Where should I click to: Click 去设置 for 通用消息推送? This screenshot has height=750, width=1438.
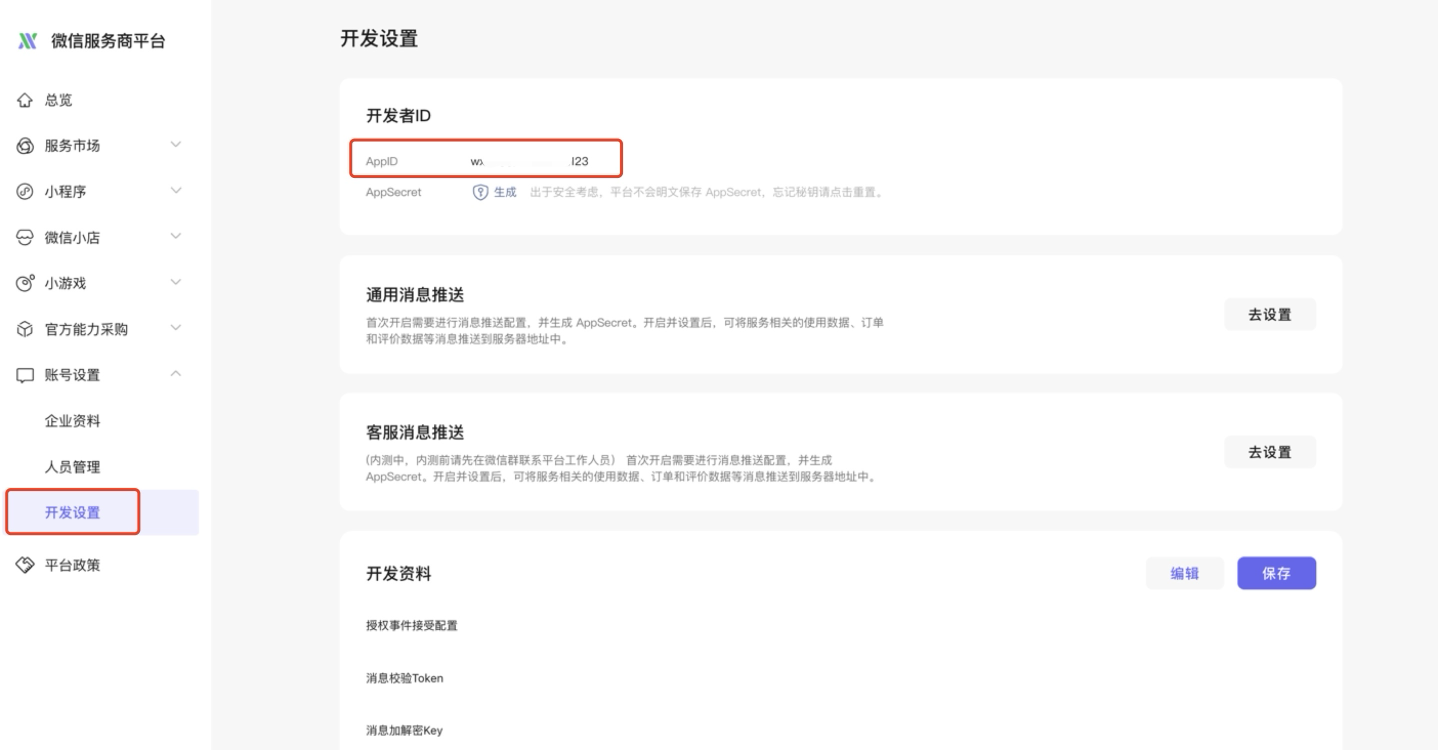coord(1270,315)
